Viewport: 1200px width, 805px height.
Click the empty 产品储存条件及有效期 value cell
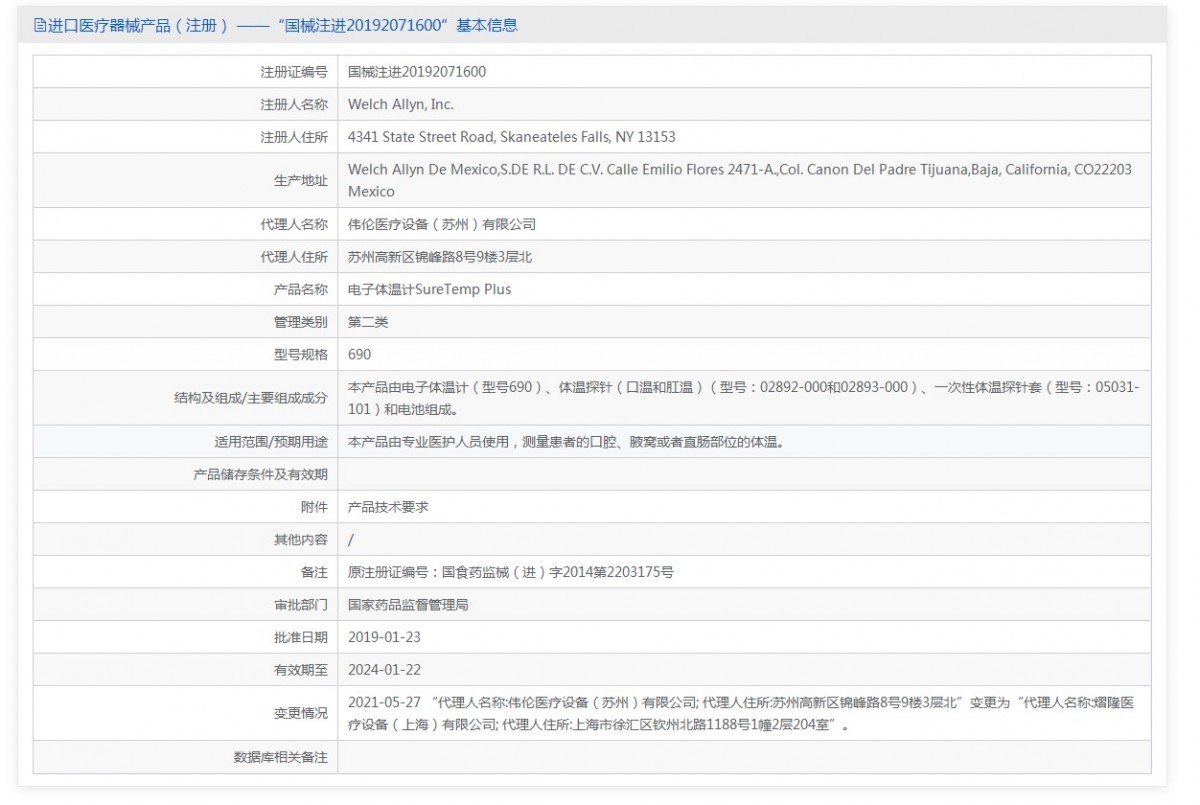coord(742,474)
